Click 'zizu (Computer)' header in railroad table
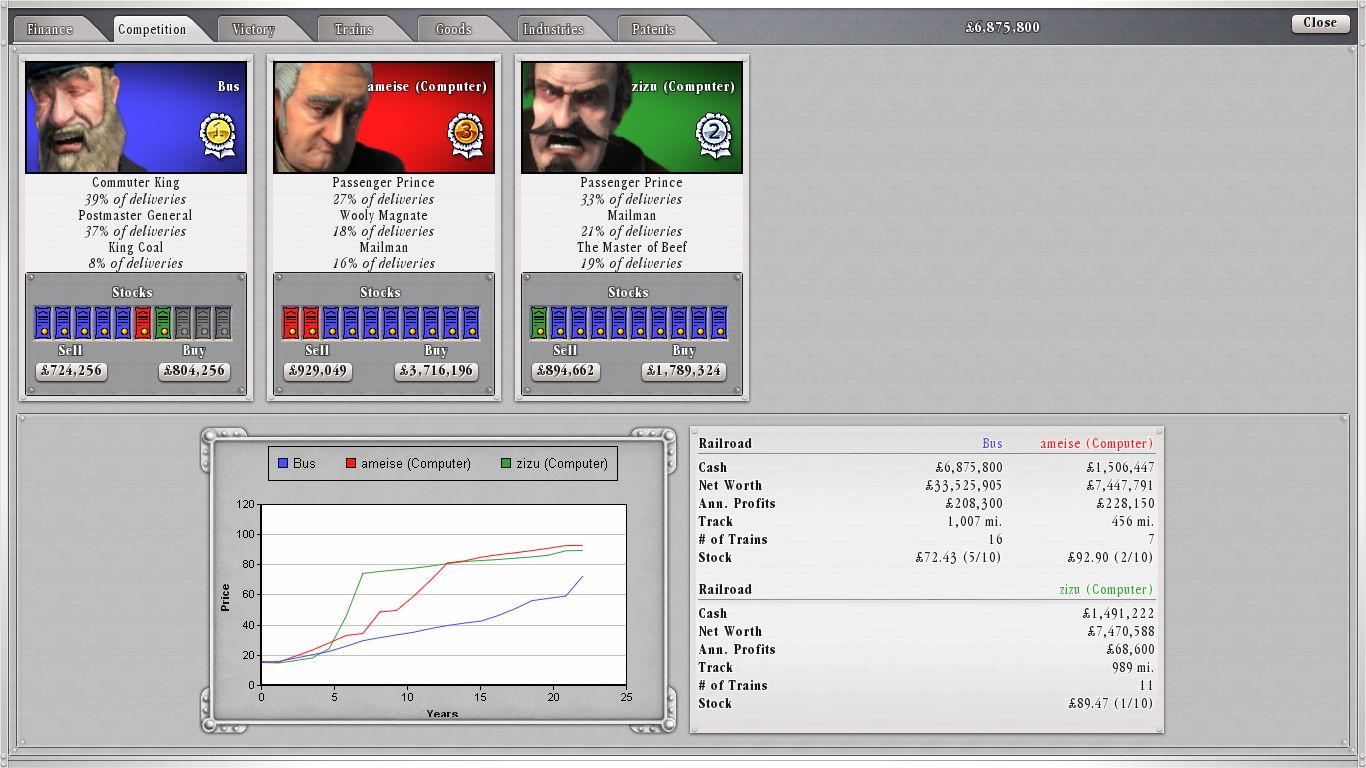The width and height of the screenshot is (1366, 768). [x=1106, y=590]
